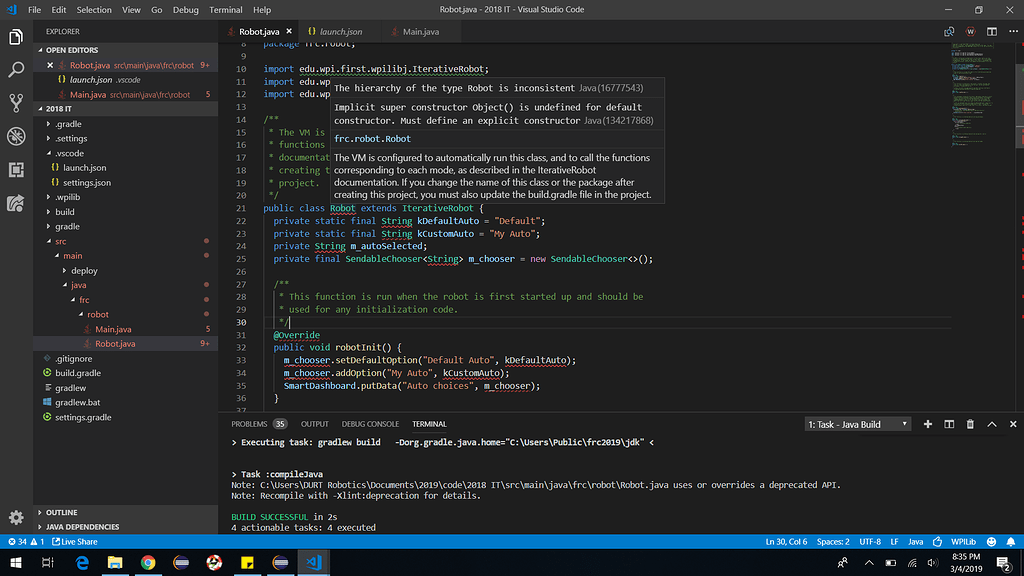The height and width of the screenshot is (576, 1024).
Task: Open the terminal selector Task - Java Build dropdown
Action: 857,424
